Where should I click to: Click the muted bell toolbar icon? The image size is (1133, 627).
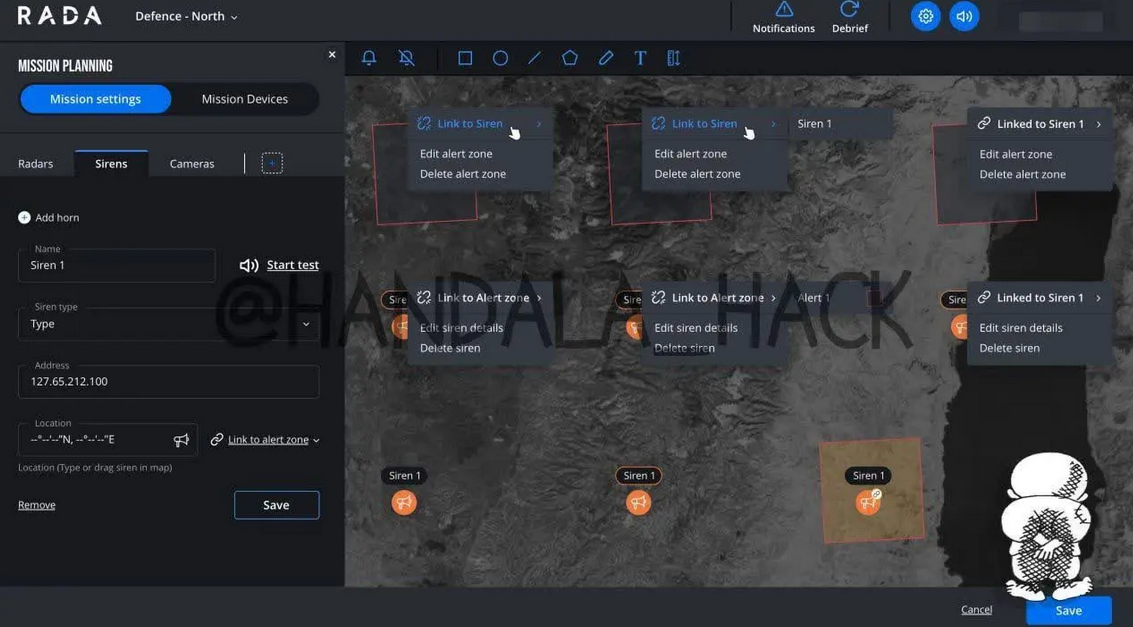click(x=406, y=58)
